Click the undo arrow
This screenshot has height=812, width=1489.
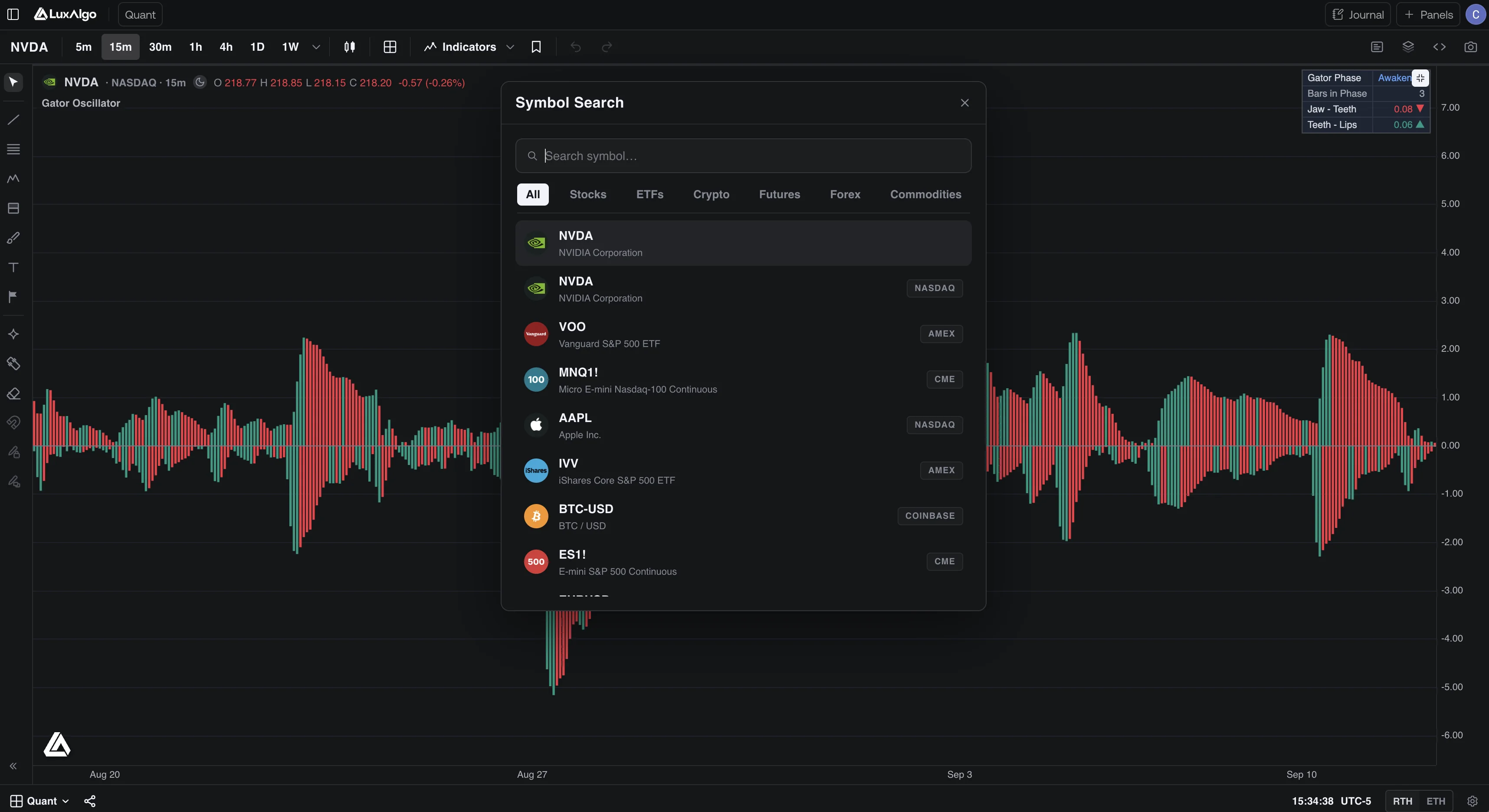pyautogui.click(x=575, y=47)
